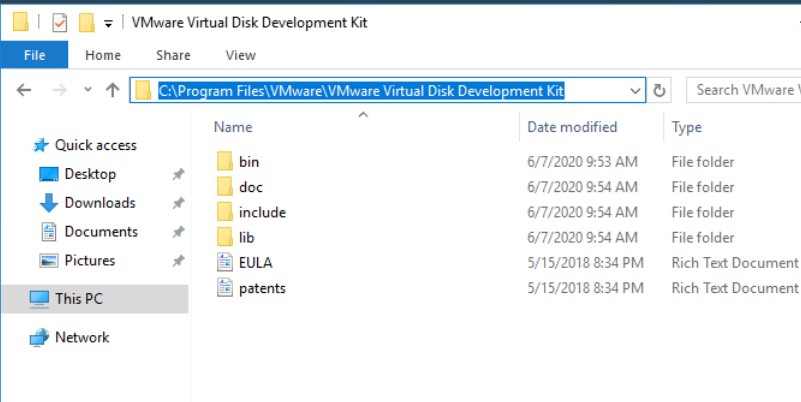Click the Back navigation arrow
The image size is (801, 402).
point(23,90)
